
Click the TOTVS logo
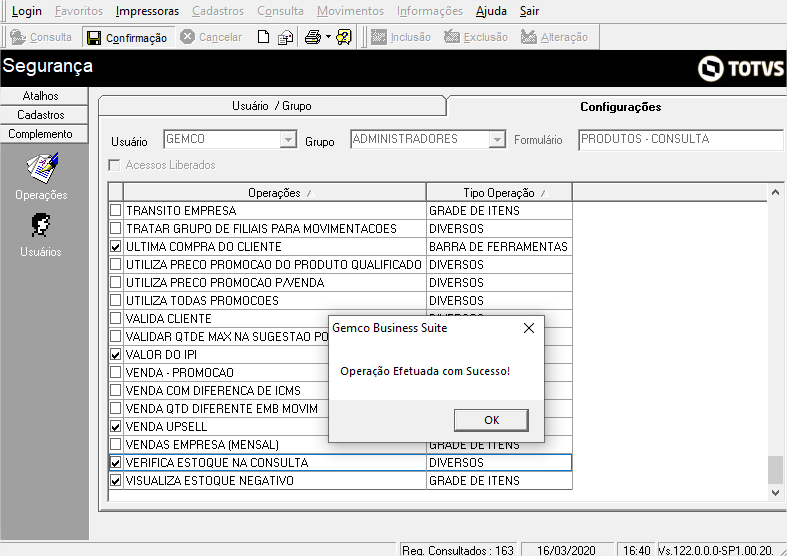[x=740, y=68]
